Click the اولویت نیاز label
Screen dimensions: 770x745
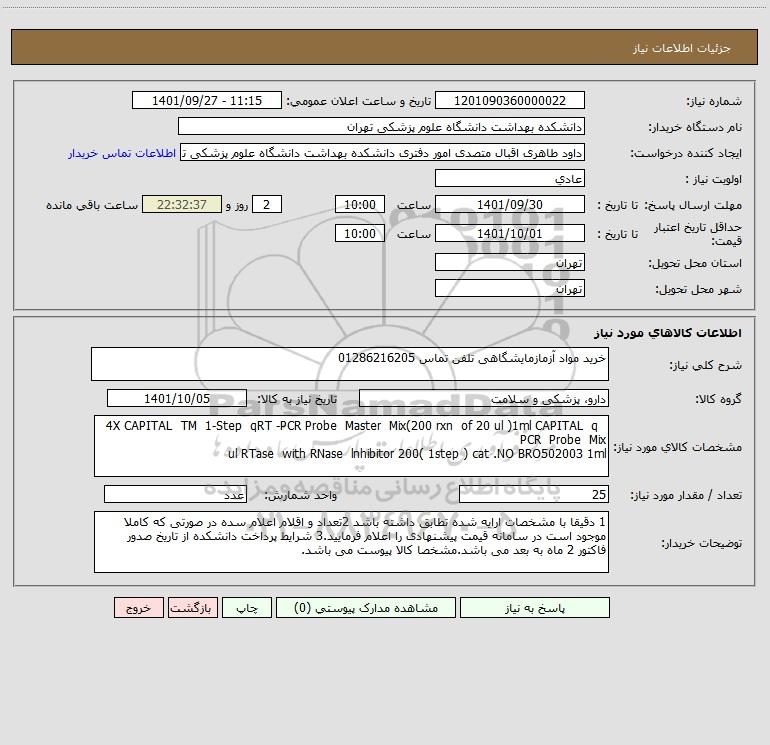(x=714, y=179)
